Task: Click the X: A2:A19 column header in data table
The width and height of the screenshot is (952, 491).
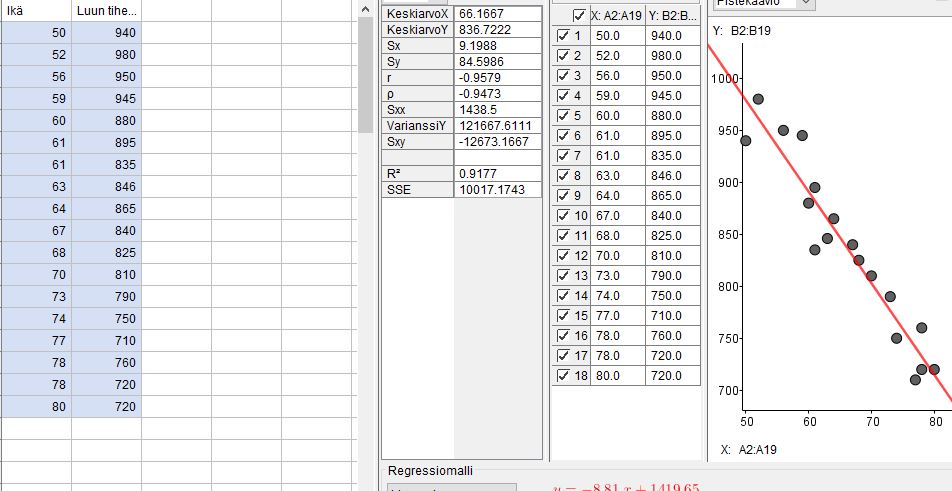Action: (617, 16)
